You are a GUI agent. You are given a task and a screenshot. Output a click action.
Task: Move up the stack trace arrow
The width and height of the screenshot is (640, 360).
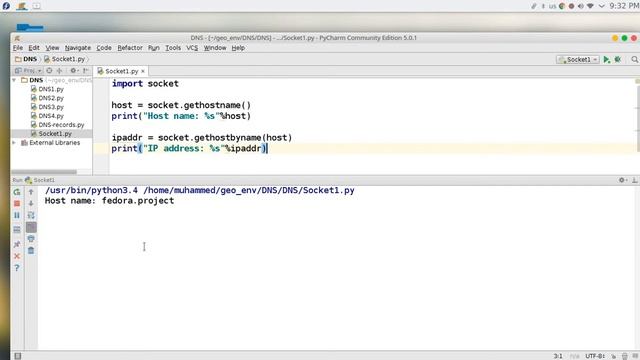click(31, 192)
